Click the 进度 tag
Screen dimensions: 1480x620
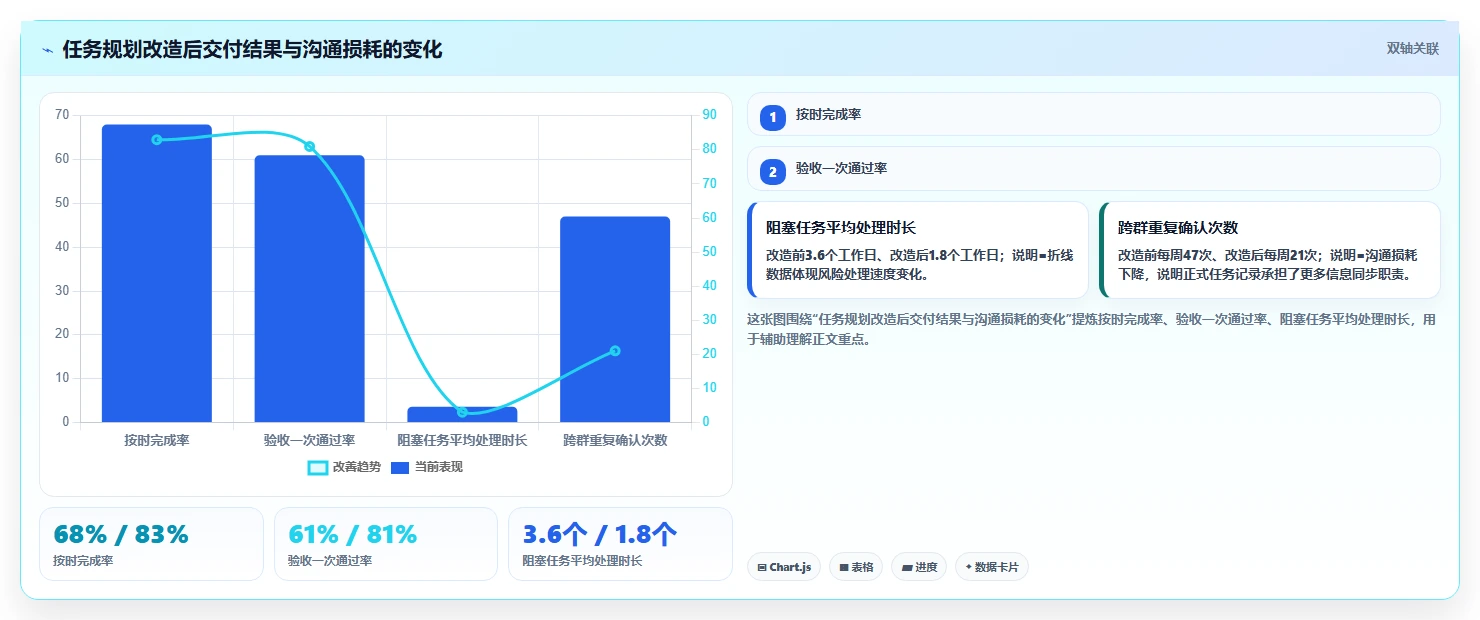(x=919, y=567)
